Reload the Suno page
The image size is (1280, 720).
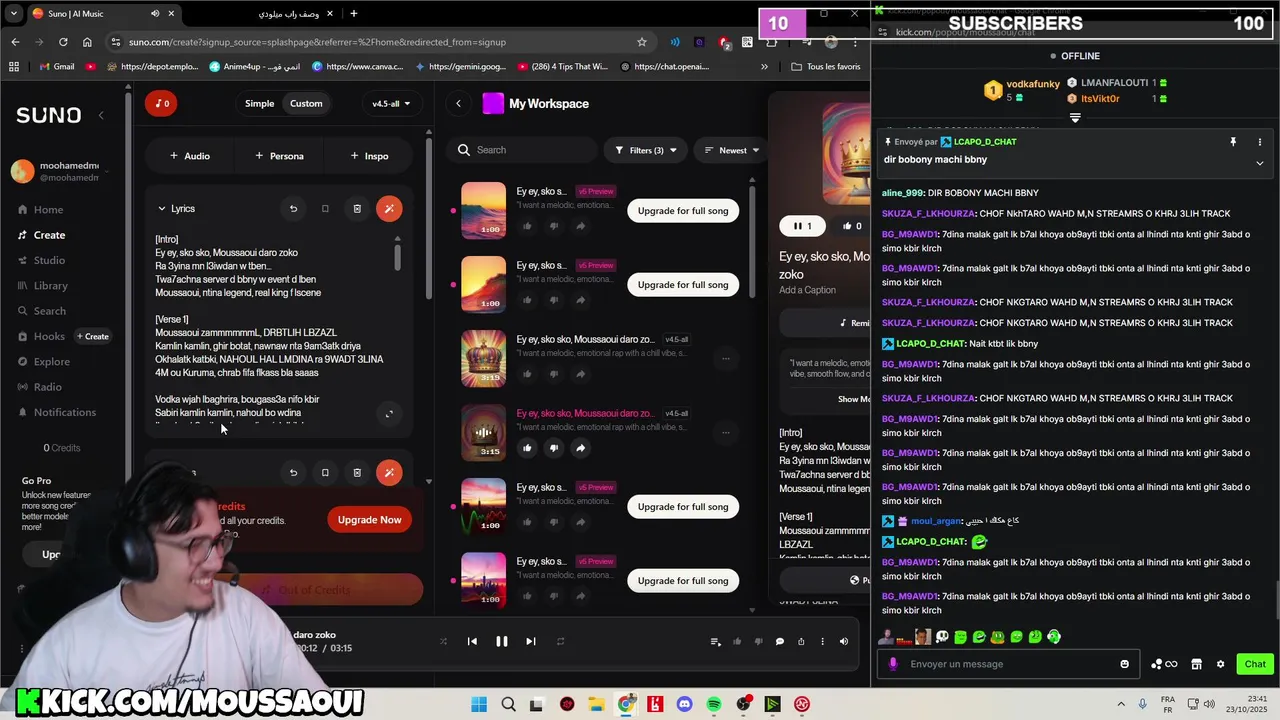63,42
